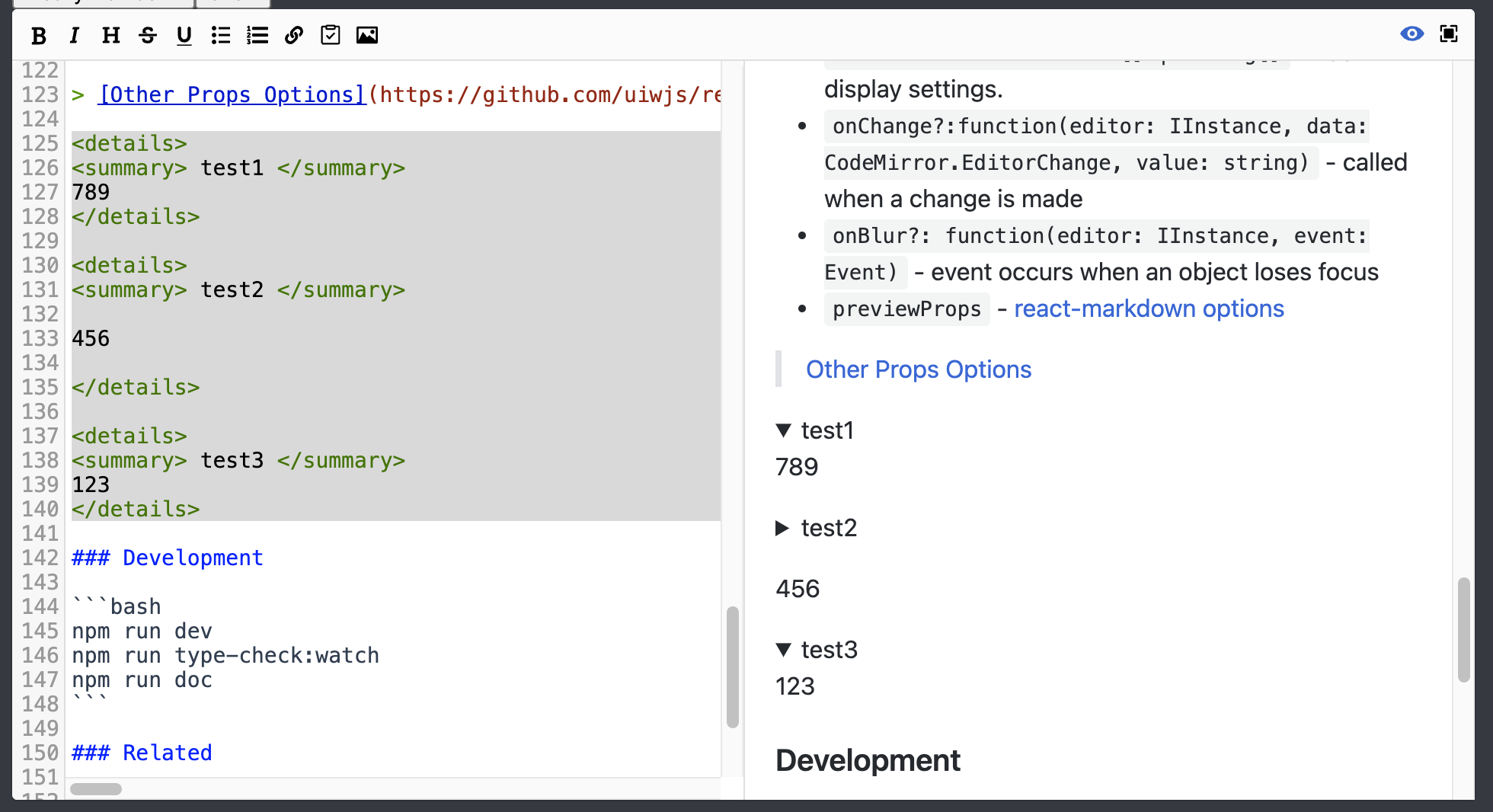Insert a todo checklist item
The width and height of the screenshot is (1493, 812).
(x=331, y=35)
